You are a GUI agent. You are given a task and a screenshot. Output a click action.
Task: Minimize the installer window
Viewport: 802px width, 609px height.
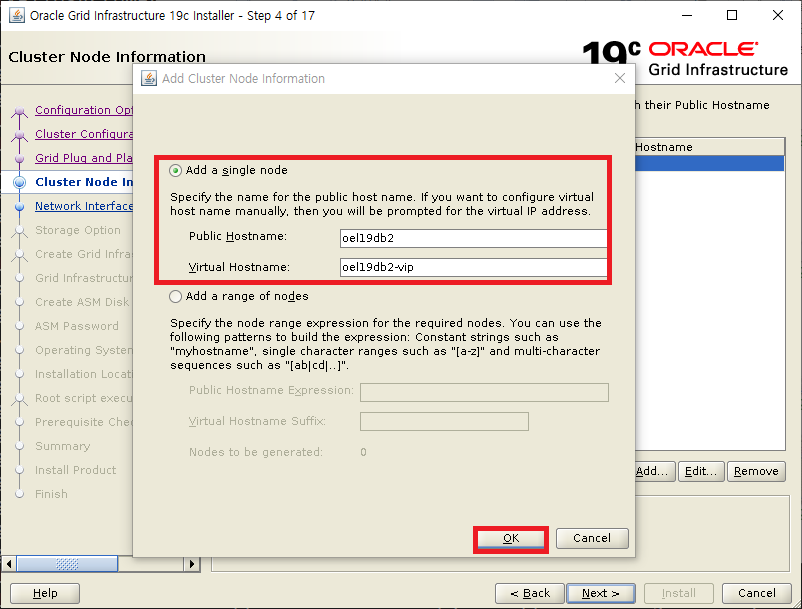[687, 15]
